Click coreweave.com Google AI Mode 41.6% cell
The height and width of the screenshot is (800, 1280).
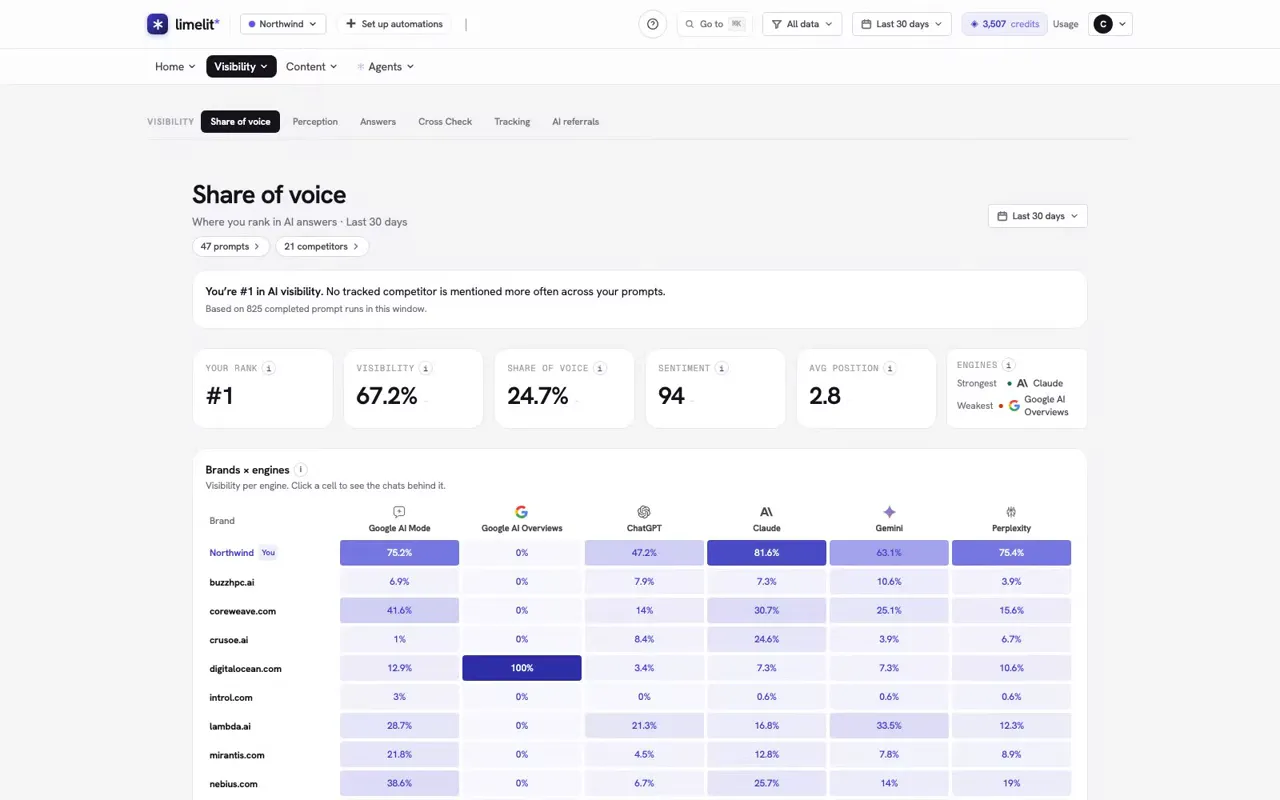(x=399, y=610)
